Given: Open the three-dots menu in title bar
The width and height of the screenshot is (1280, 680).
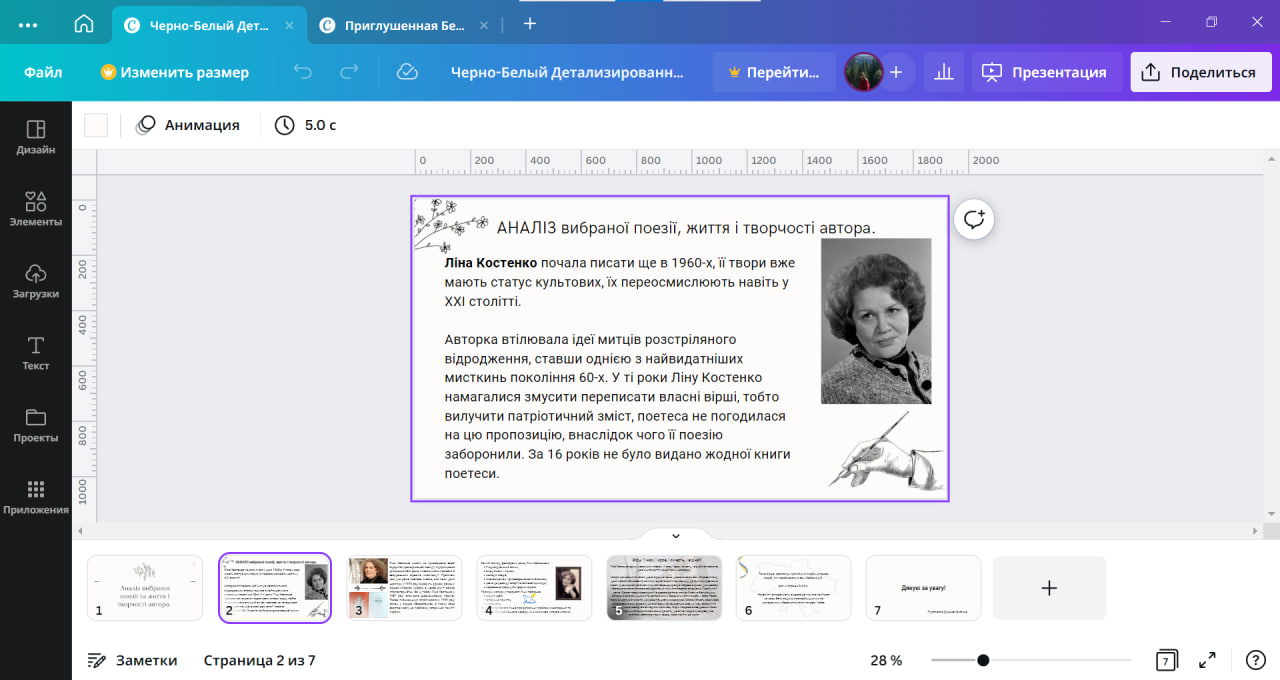Looking at the screenshot, I should point(28,25).
